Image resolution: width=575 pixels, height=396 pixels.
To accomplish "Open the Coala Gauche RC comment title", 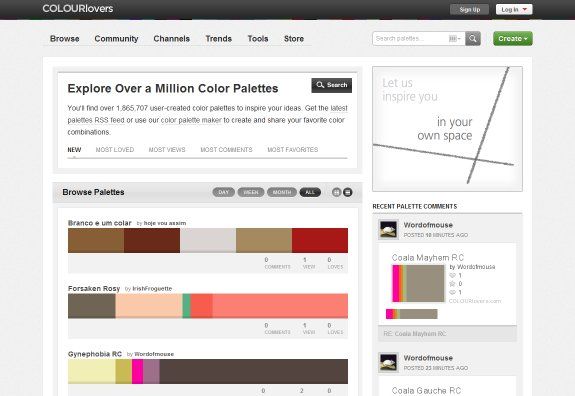I will 426,390.
